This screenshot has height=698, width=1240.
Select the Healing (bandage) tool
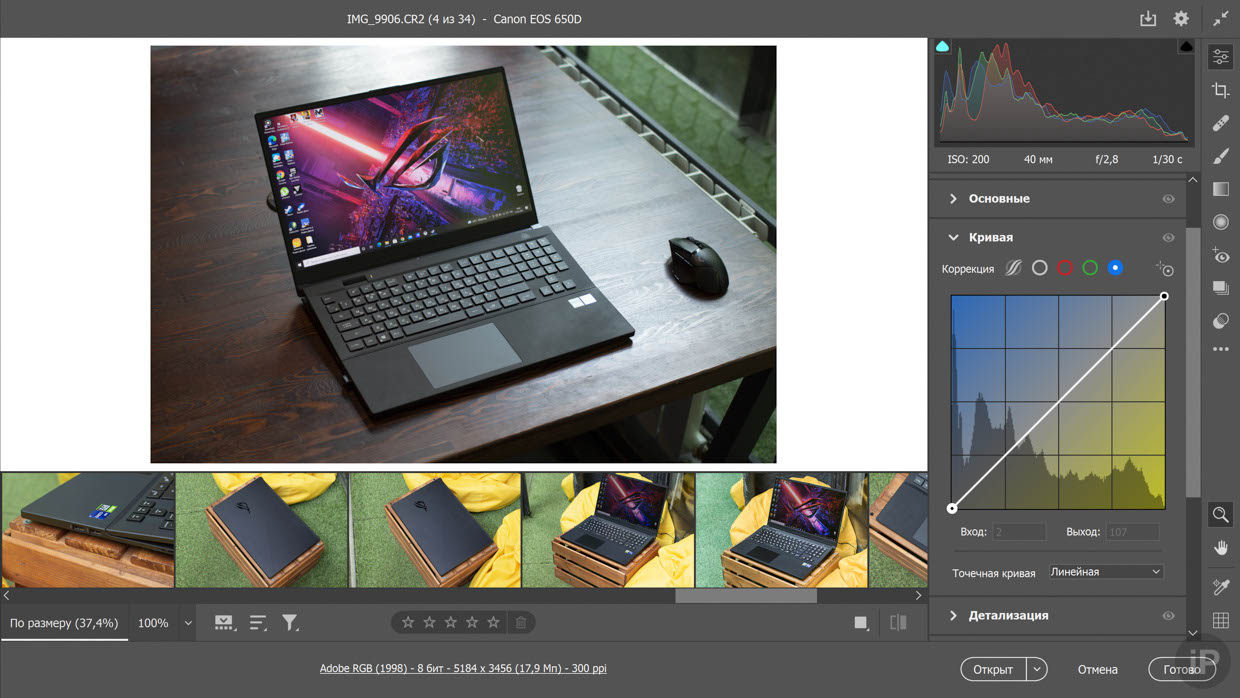coord(1221,123)
